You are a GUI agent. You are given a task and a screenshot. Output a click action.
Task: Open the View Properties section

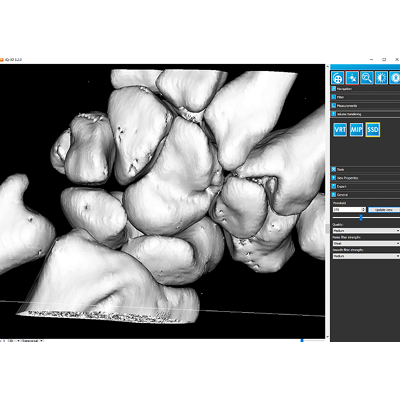click(365, 178)
